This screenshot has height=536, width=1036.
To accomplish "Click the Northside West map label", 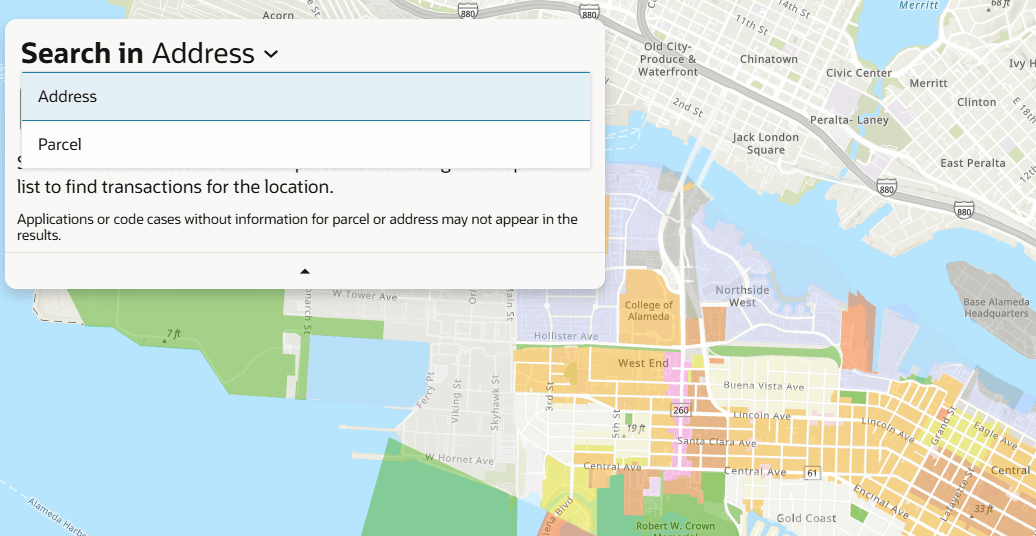I will [743, 296].
